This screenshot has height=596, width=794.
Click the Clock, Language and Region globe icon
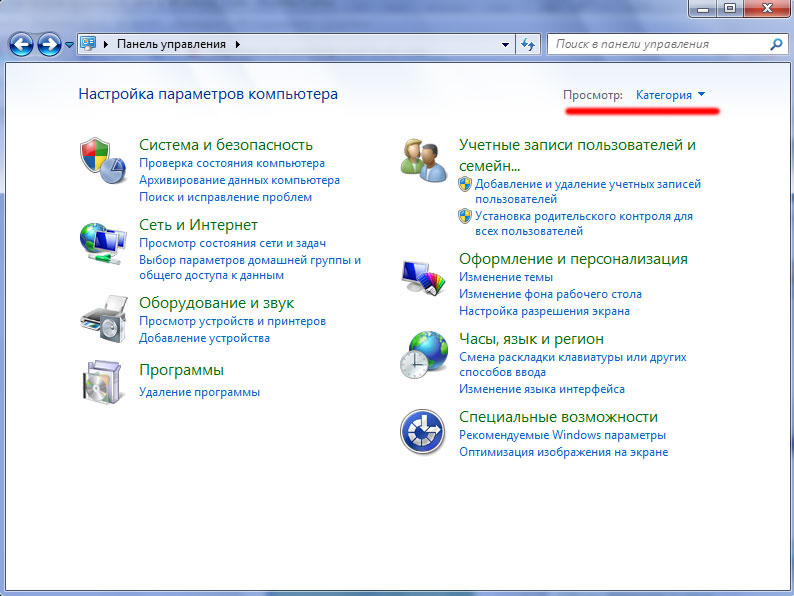pyautogui.click(x=423, y=355)
